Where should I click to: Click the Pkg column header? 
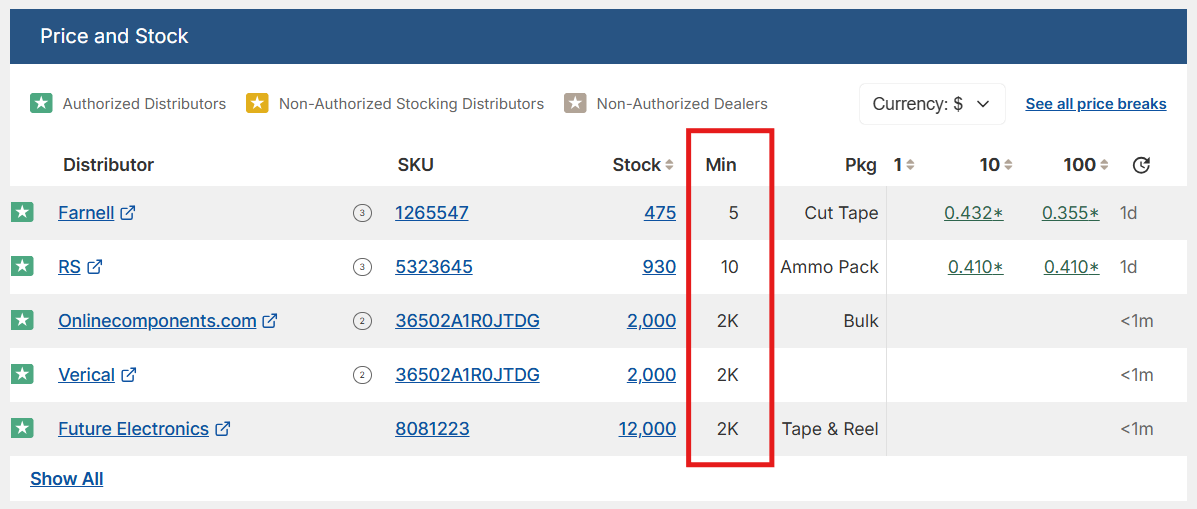coord(861,165)
